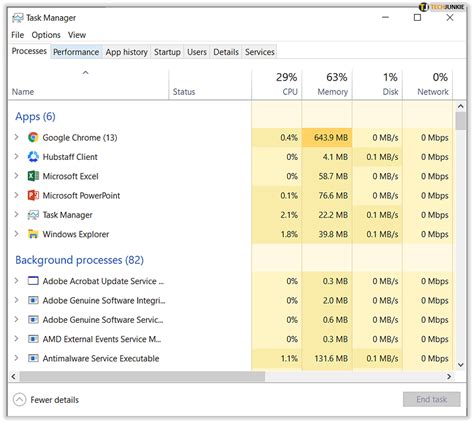The width and height of the screenshot is (474, 423).
Task: Click PowerPoint's 76.6 MB memory cell
Action: 327,195
